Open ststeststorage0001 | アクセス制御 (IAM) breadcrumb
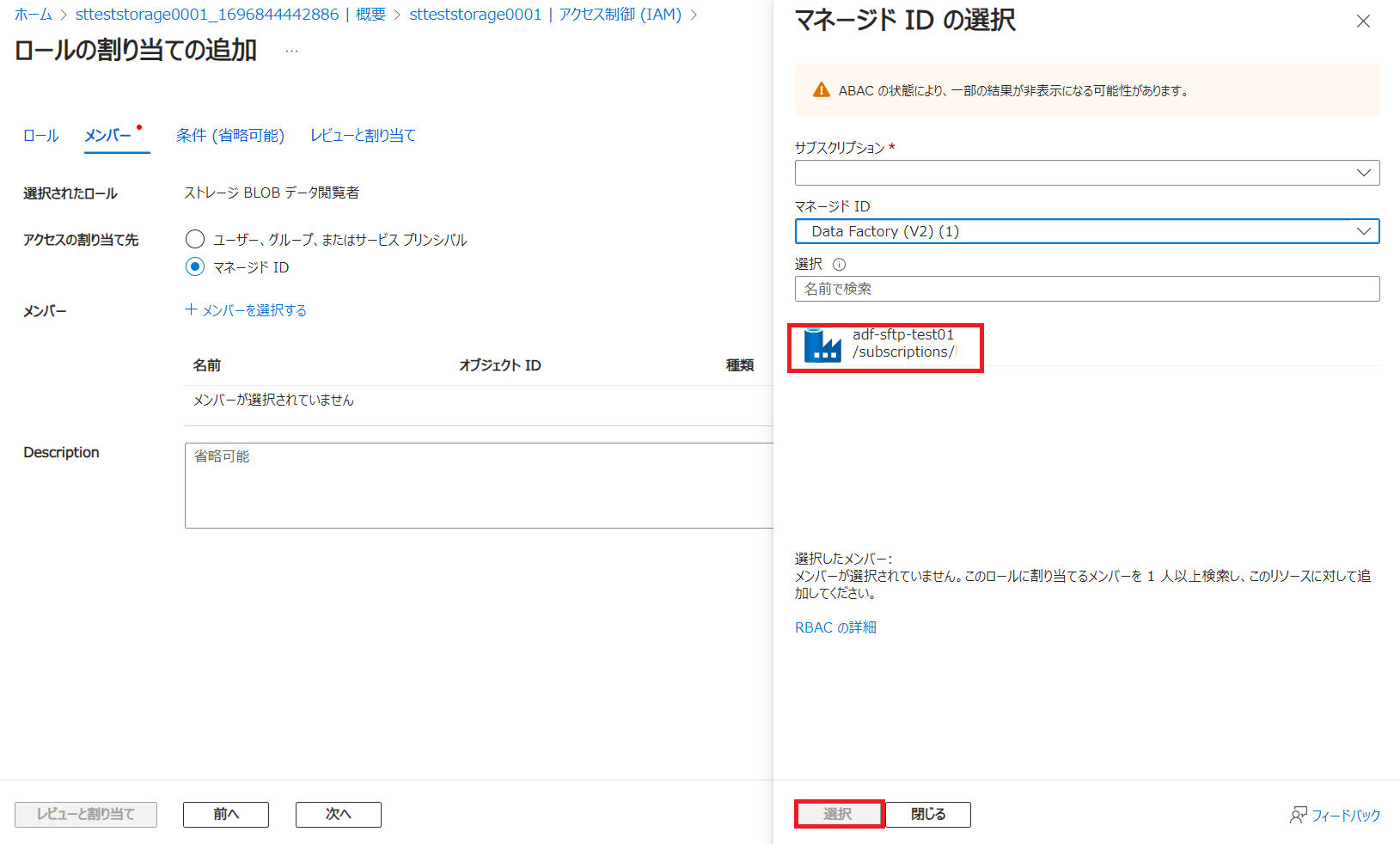 pyautogui.click(x=545, y=15)
